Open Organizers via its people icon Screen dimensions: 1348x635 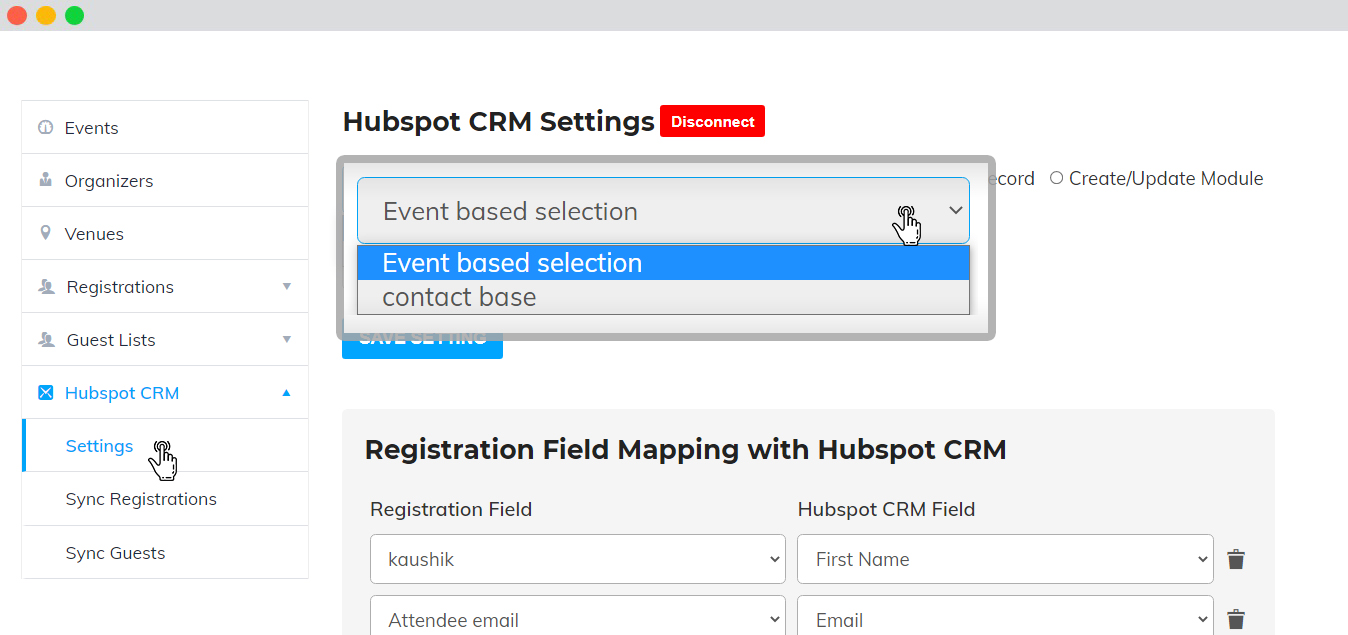pyautogui.click(x=45, y=181)
